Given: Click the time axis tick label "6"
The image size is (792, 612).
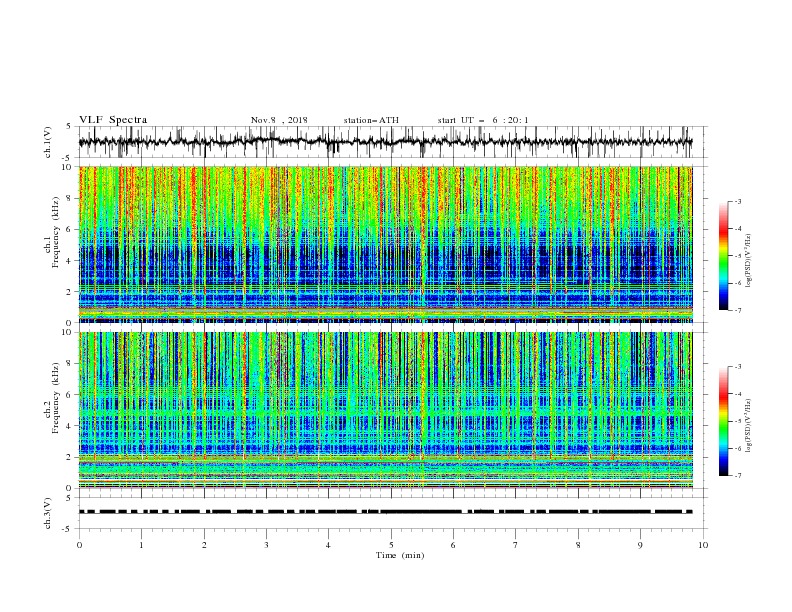Looking at the screenshot, I should click(x=454, y=545).
